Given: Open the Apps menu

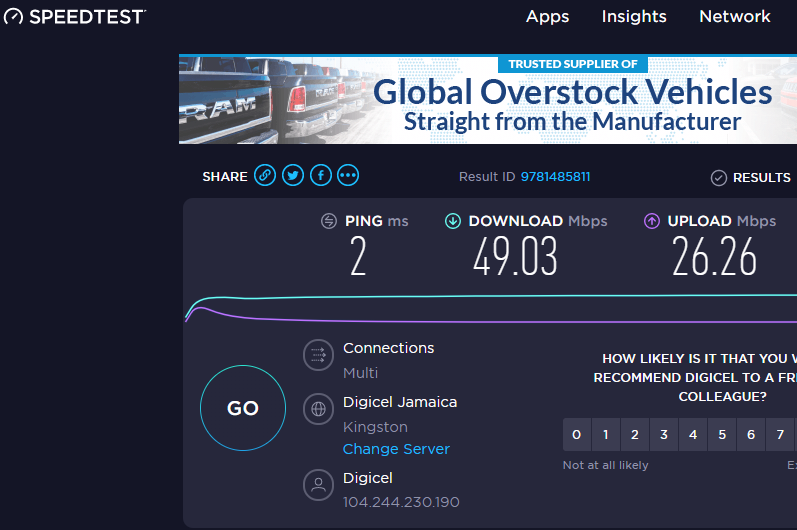Looking at the screenshot, I should coord(547,17).
